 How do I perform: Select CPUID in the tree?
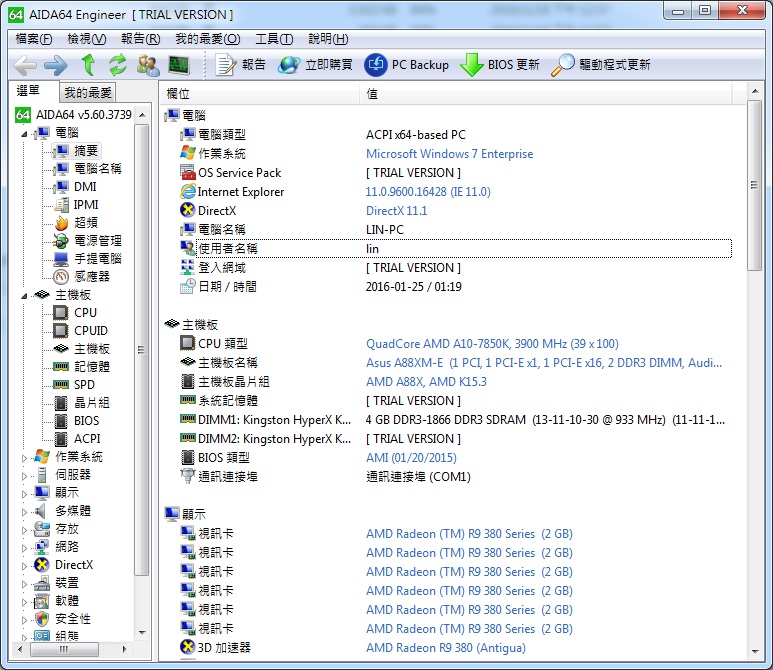tap(91, 331)
